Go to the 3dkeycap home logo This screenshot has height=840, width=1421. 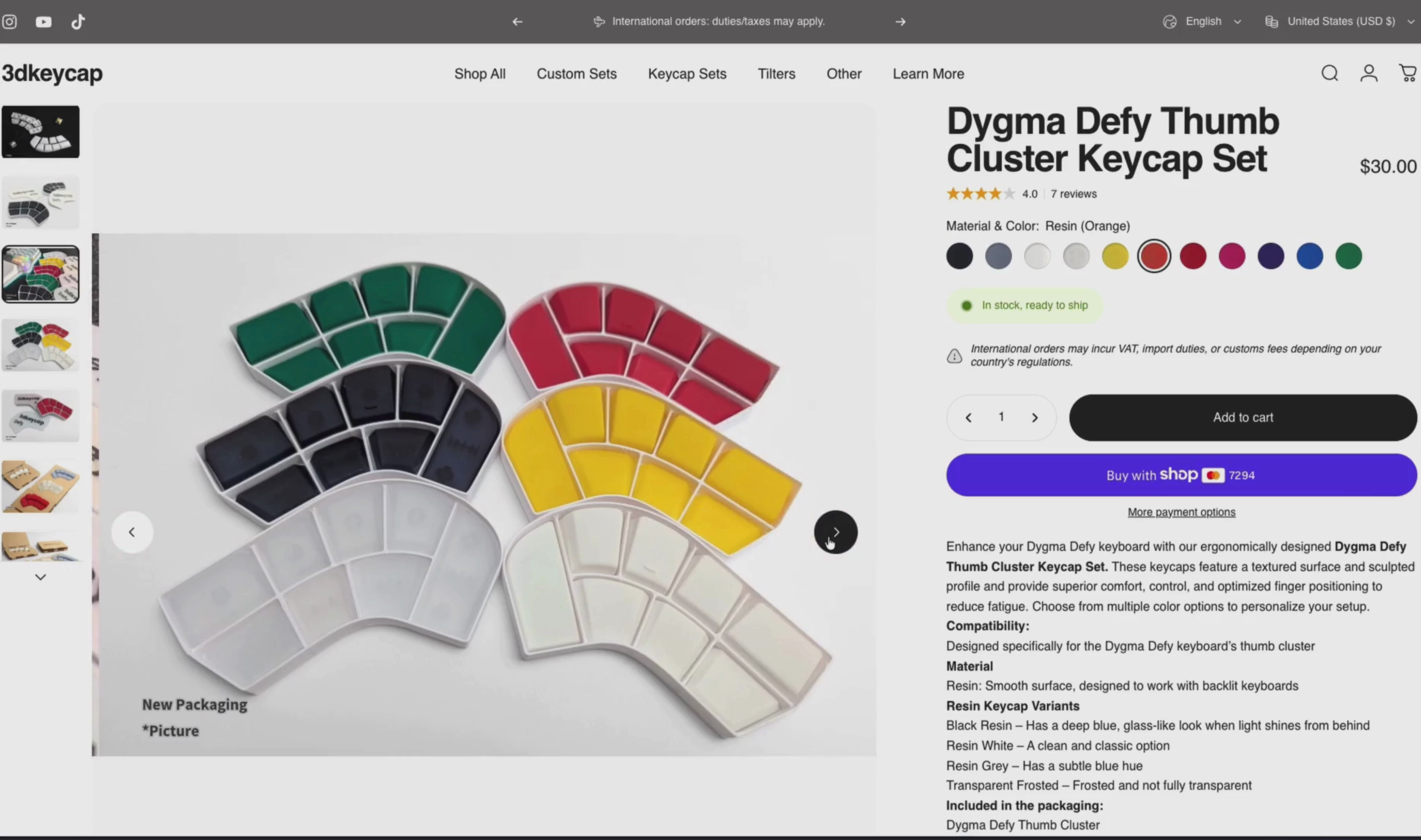[x=52, y=74]
